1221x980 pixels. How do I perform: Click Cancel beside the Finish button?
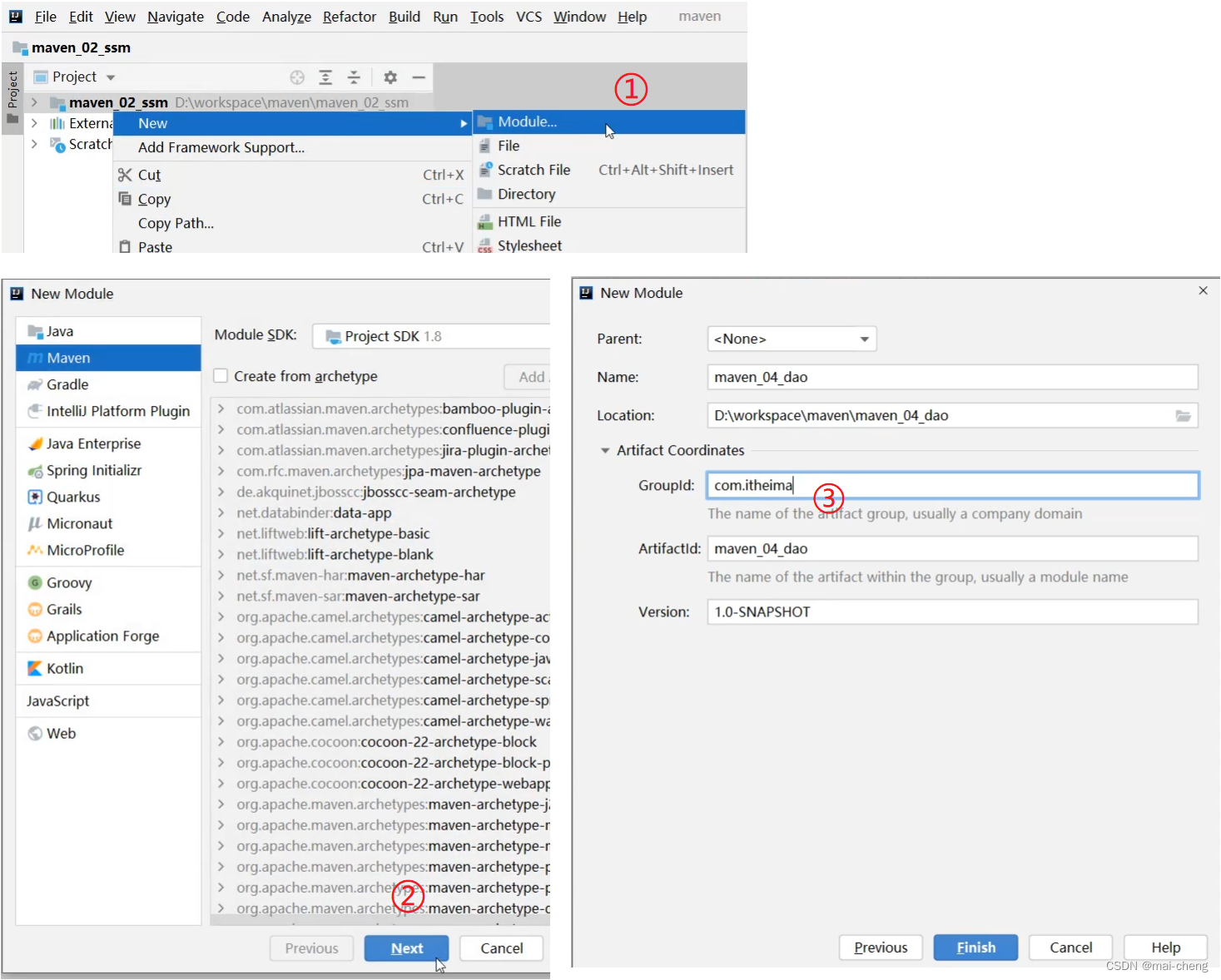point(1071,948)
